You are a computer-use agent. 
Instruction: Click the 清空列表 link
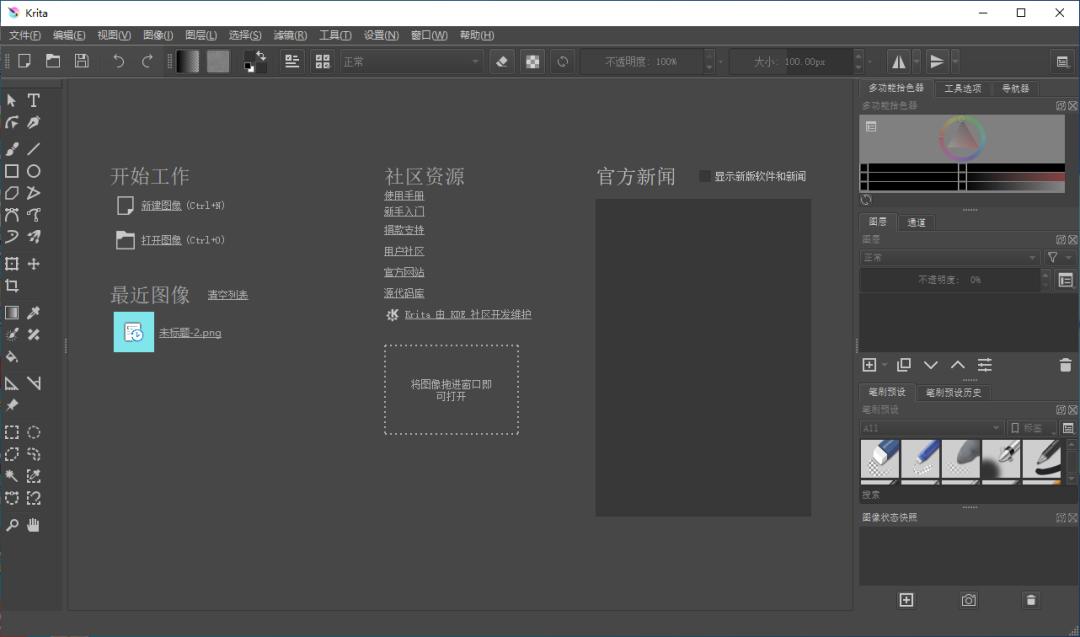(x=228, y=295)
